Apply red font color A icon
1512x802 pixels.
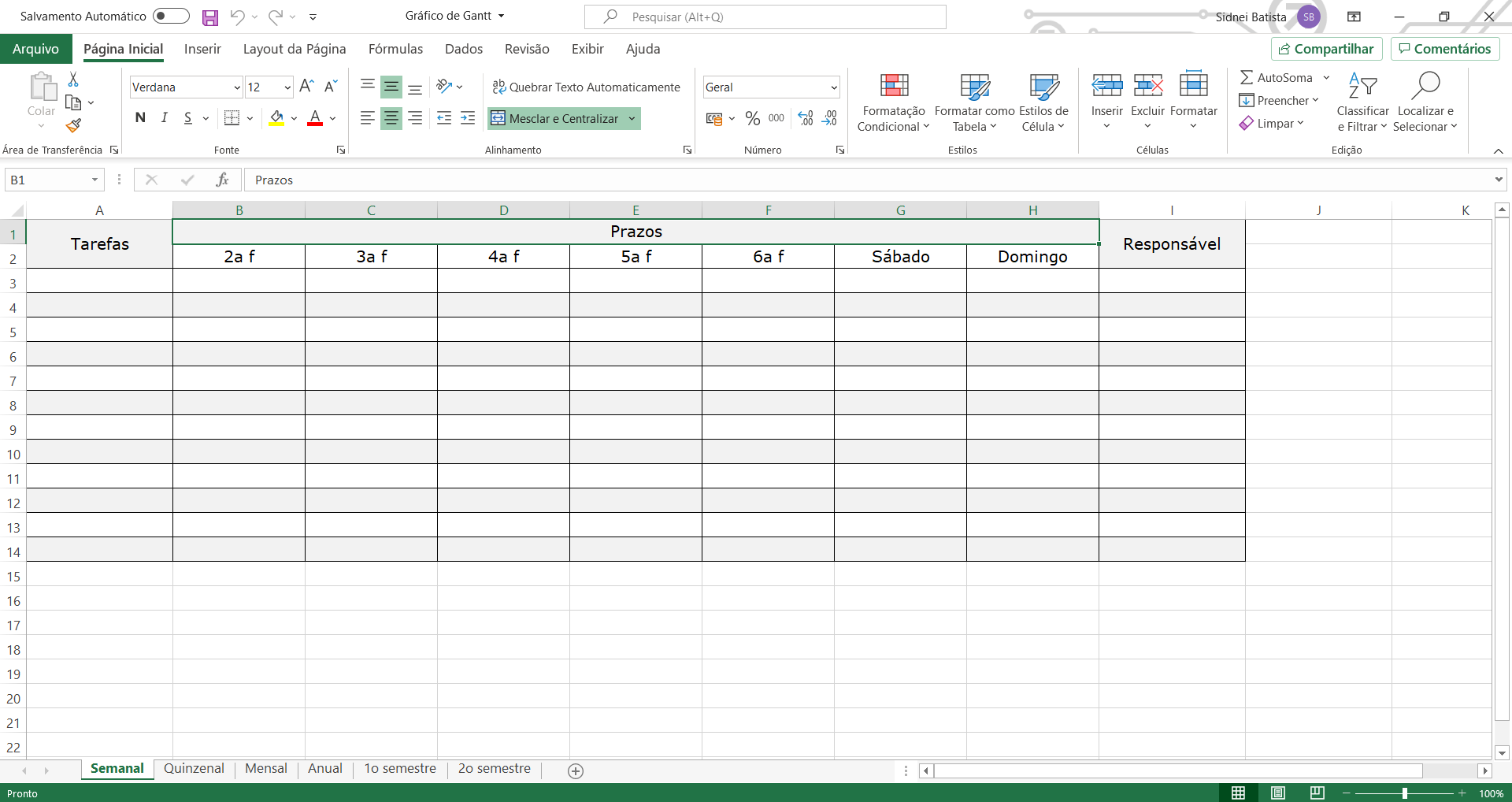coord(315,118)
